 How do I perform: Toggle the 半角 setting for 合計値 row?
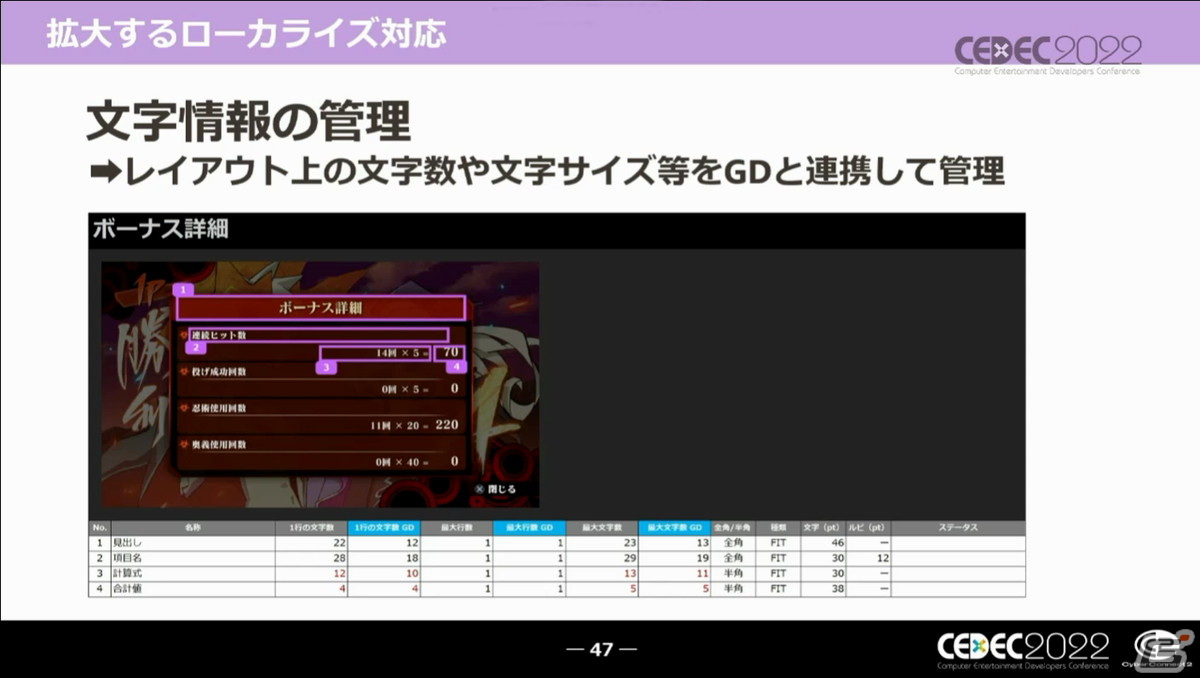coord(735,587)
